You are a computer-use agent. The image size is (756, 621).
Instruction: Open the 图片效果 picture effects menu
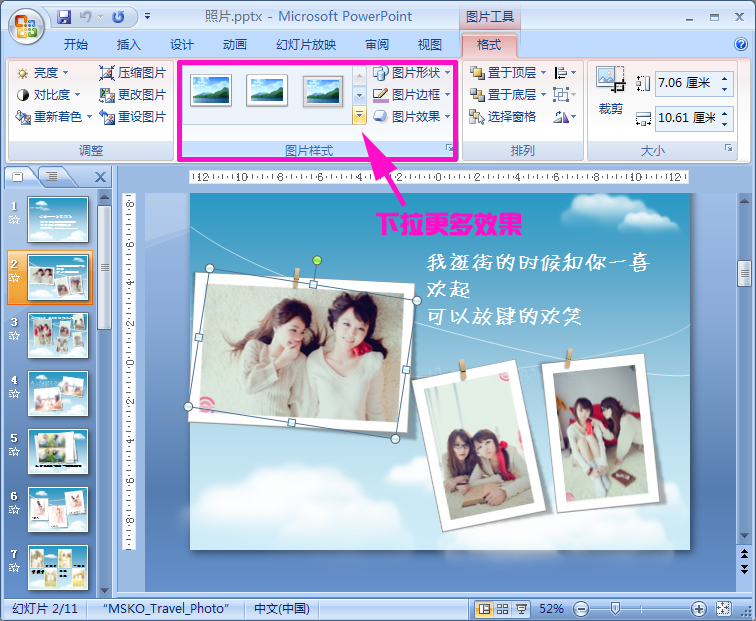click(412, 117)
